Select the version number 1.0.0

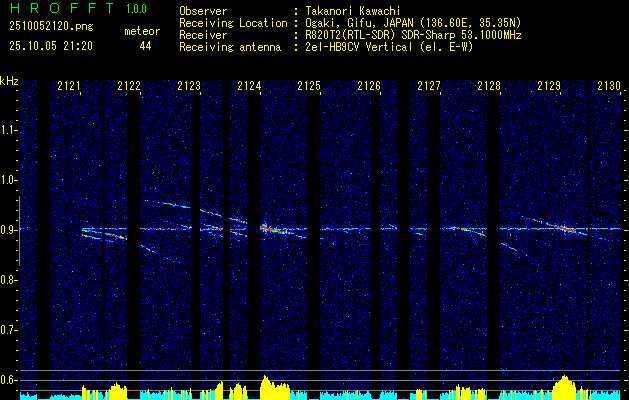point(136,9)
